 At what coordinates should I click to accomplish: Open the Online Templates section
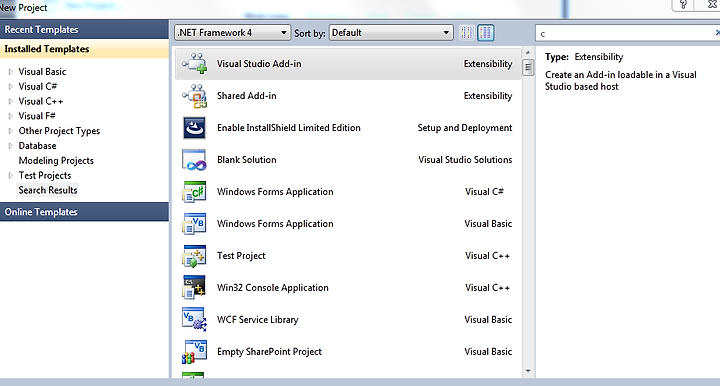click(84, 212)
